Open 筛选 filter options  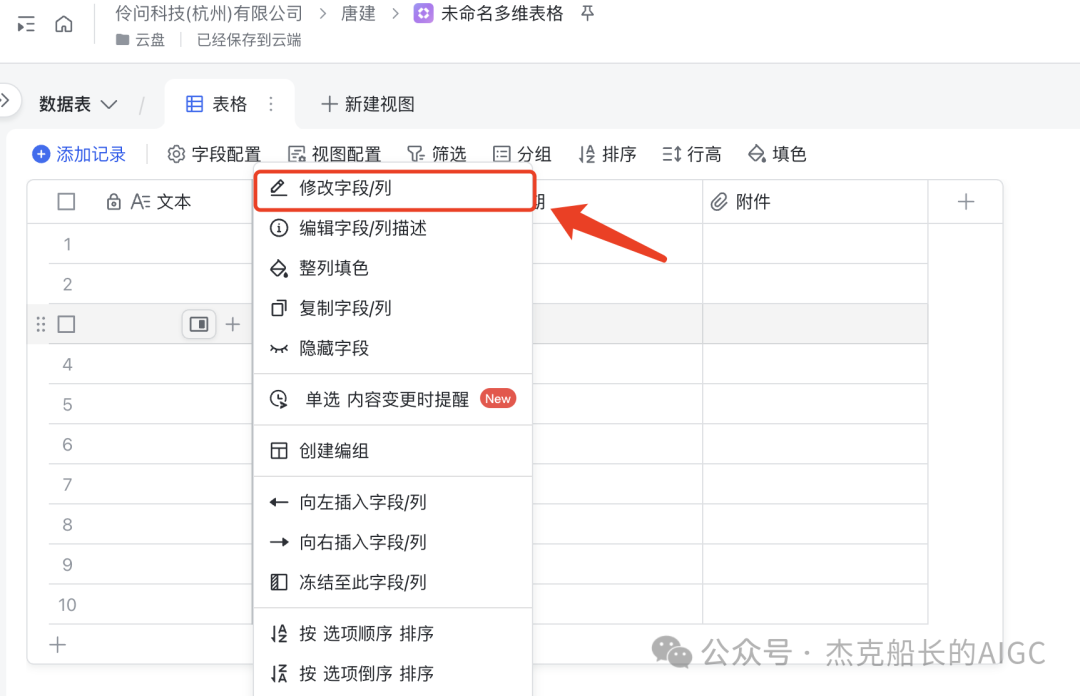pos(437,154)
